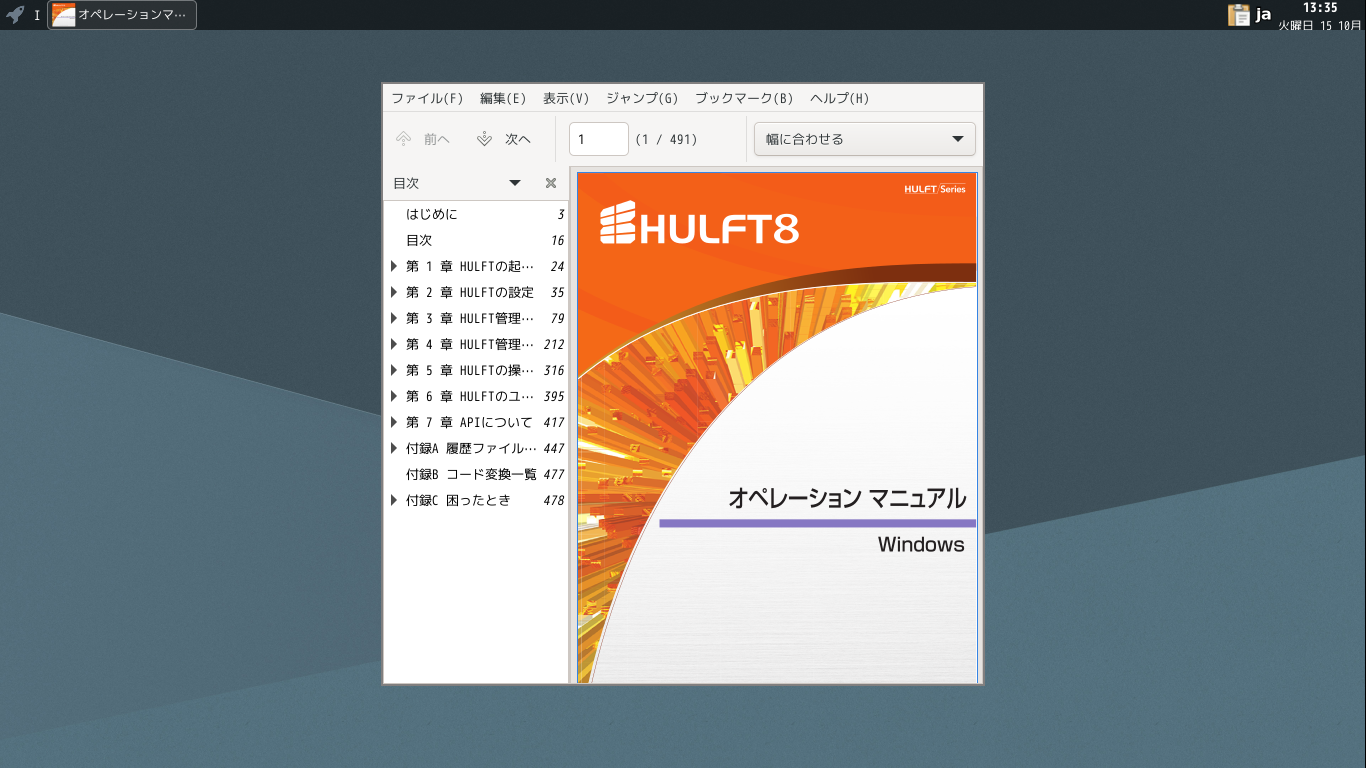Click the (1 / 491) page count text

[x=667, y=139]
